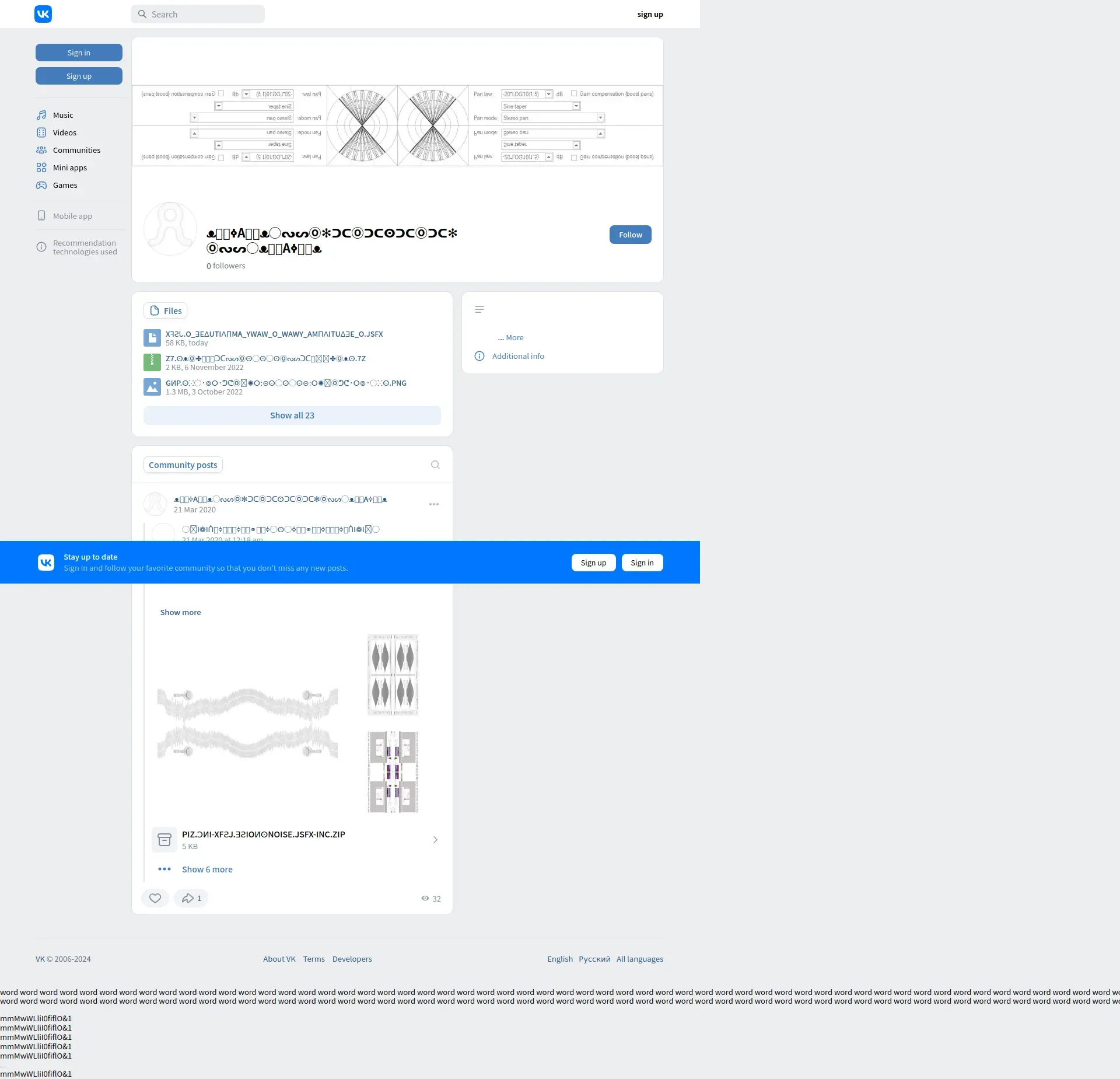The image size is (1120, 1079).
Task: Click search icon in Community posts
Action: pyautogui.click(x=435, y=465)
